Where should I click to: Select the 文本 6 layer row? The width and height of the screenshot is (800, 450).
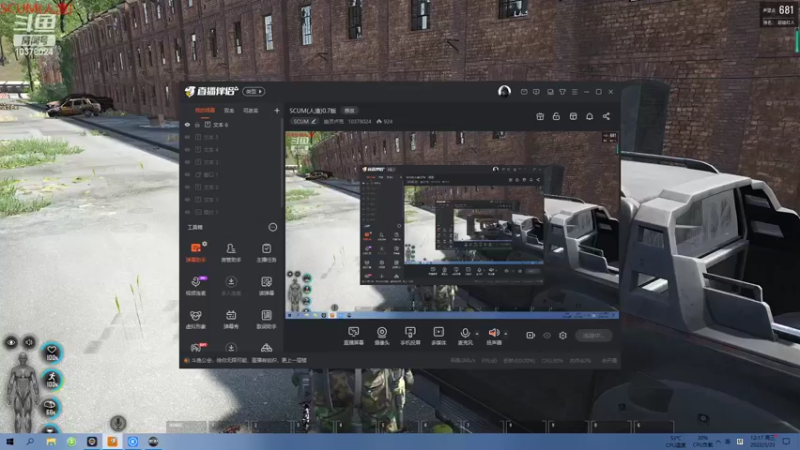click(x=232, y=124)
